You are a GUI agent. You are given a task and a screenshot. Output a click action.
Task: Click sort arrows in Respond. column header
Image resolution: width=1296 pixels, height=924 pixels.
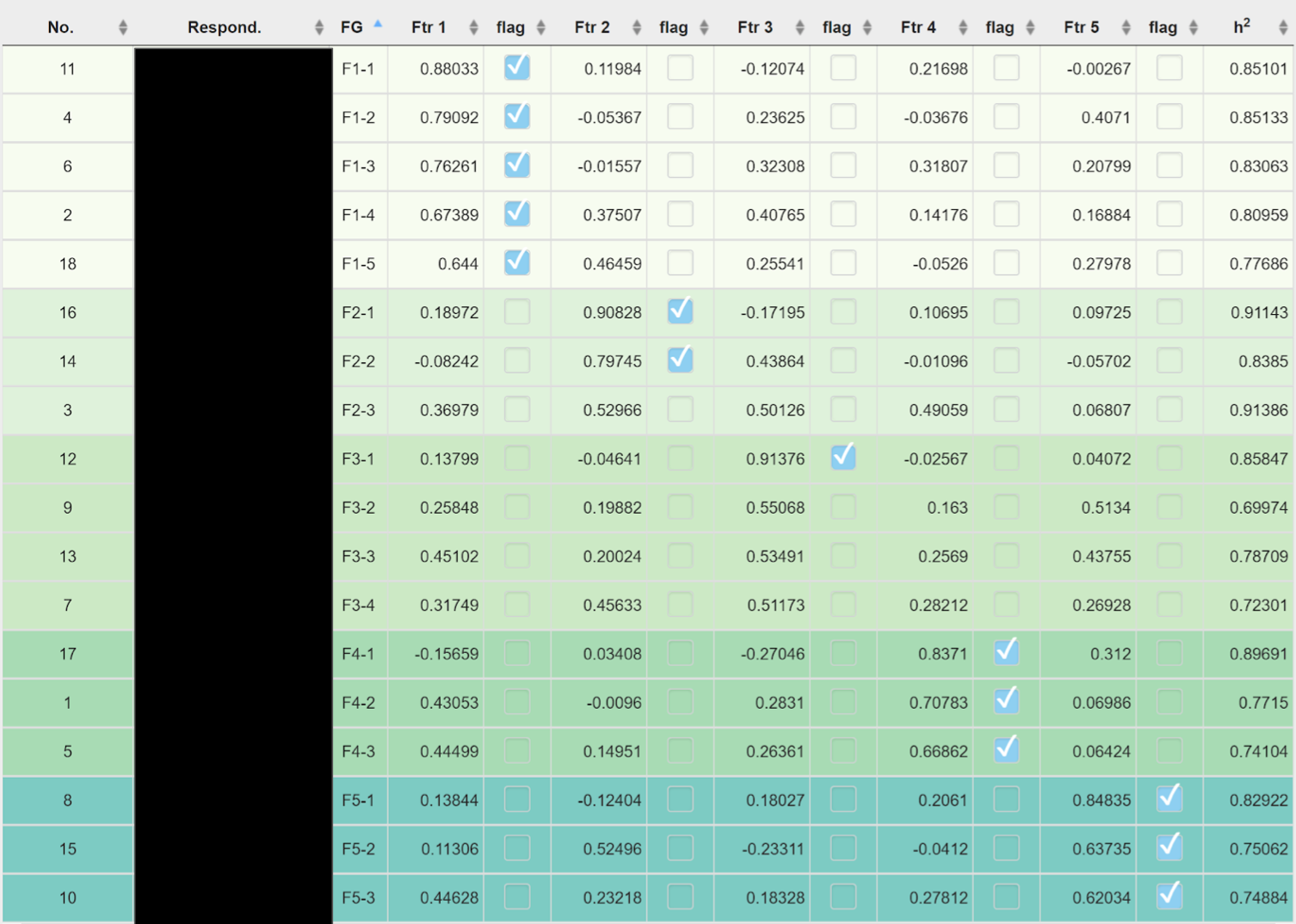318,28
